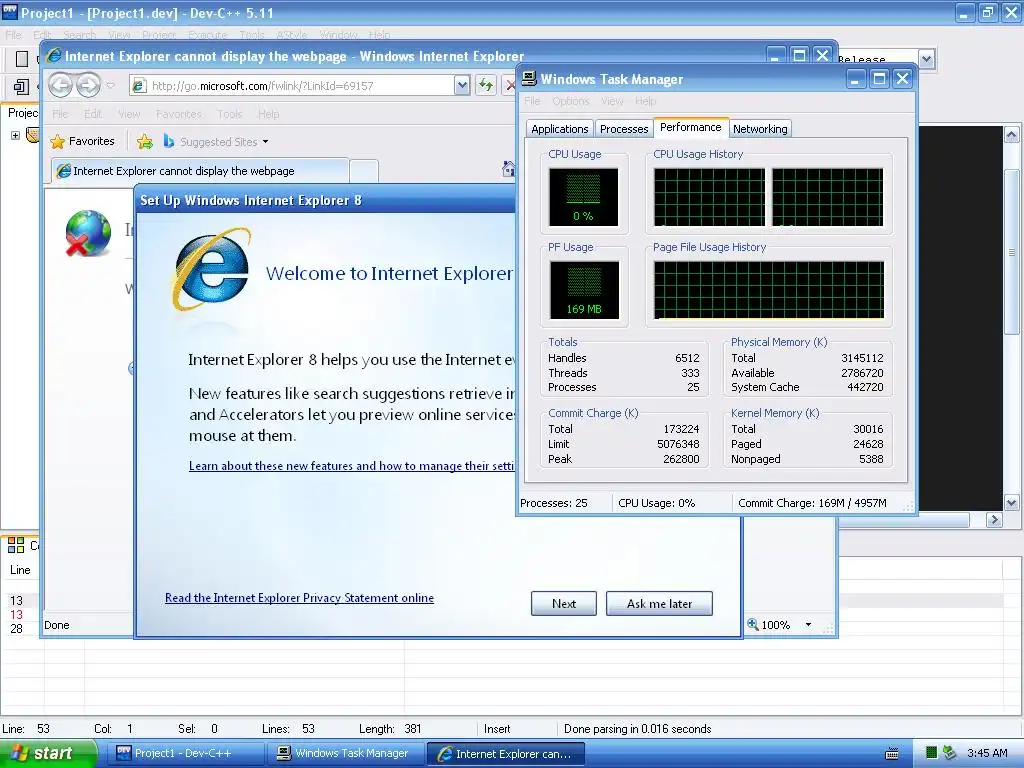Switch to the Internet Explorer taskbar button
The image size is (1024, 768).
coord(505,753)
